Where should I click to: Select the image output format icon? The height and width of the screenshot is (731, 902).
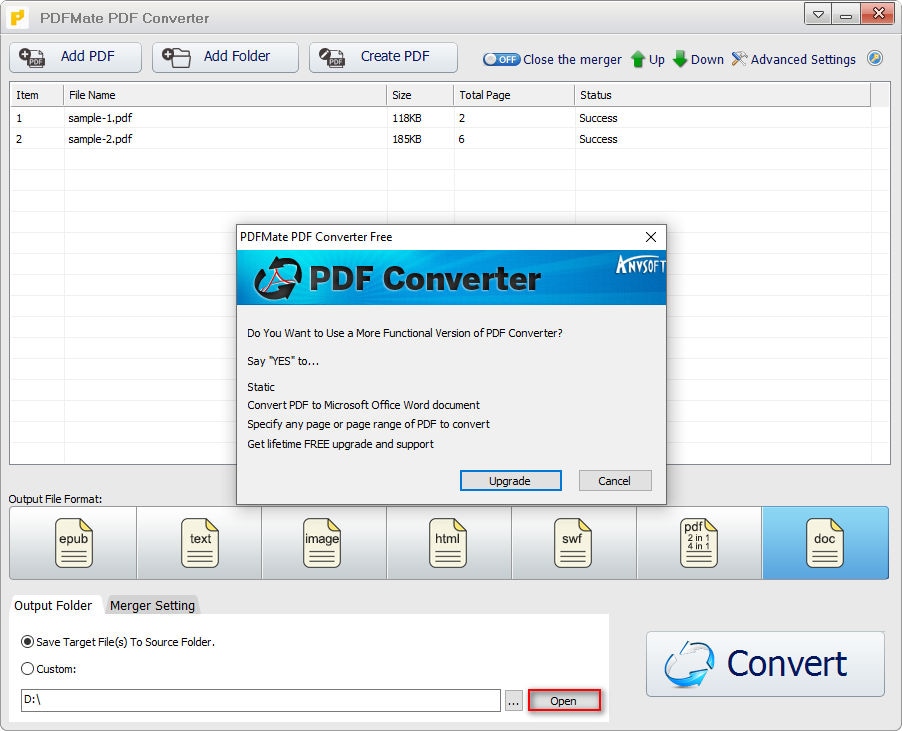(x=322, y=543)
